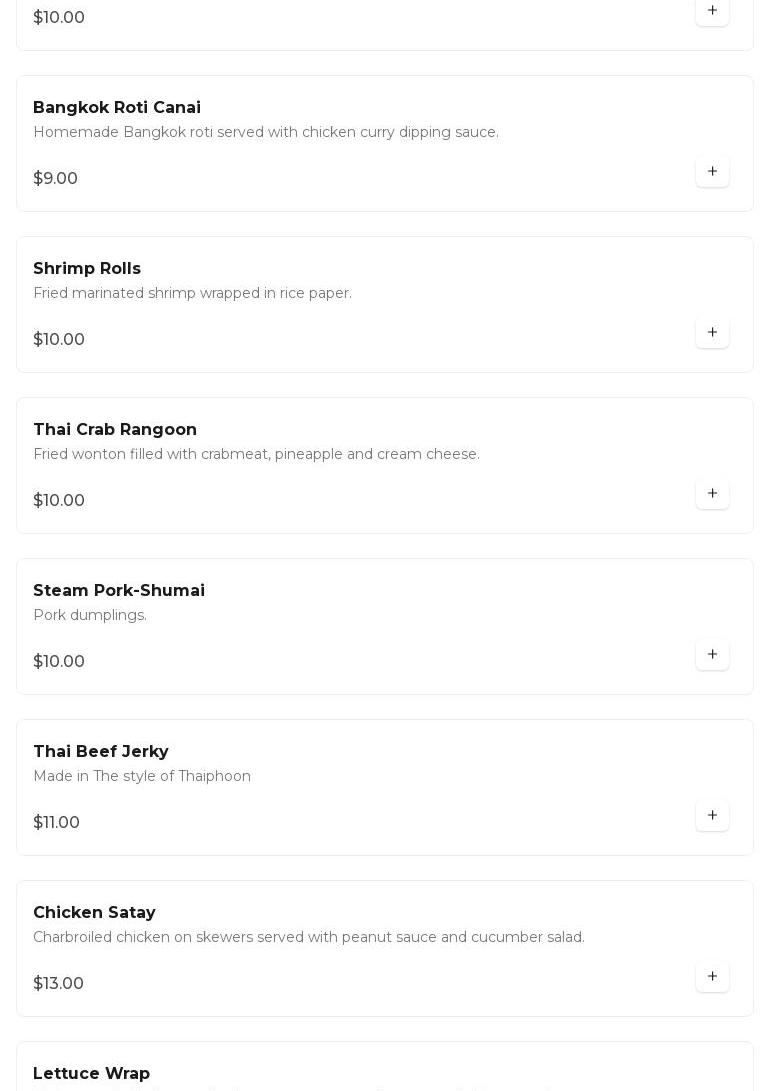Add Shrimp Rolls with plus button
770x1091 pixels.
tap(712, 332)
